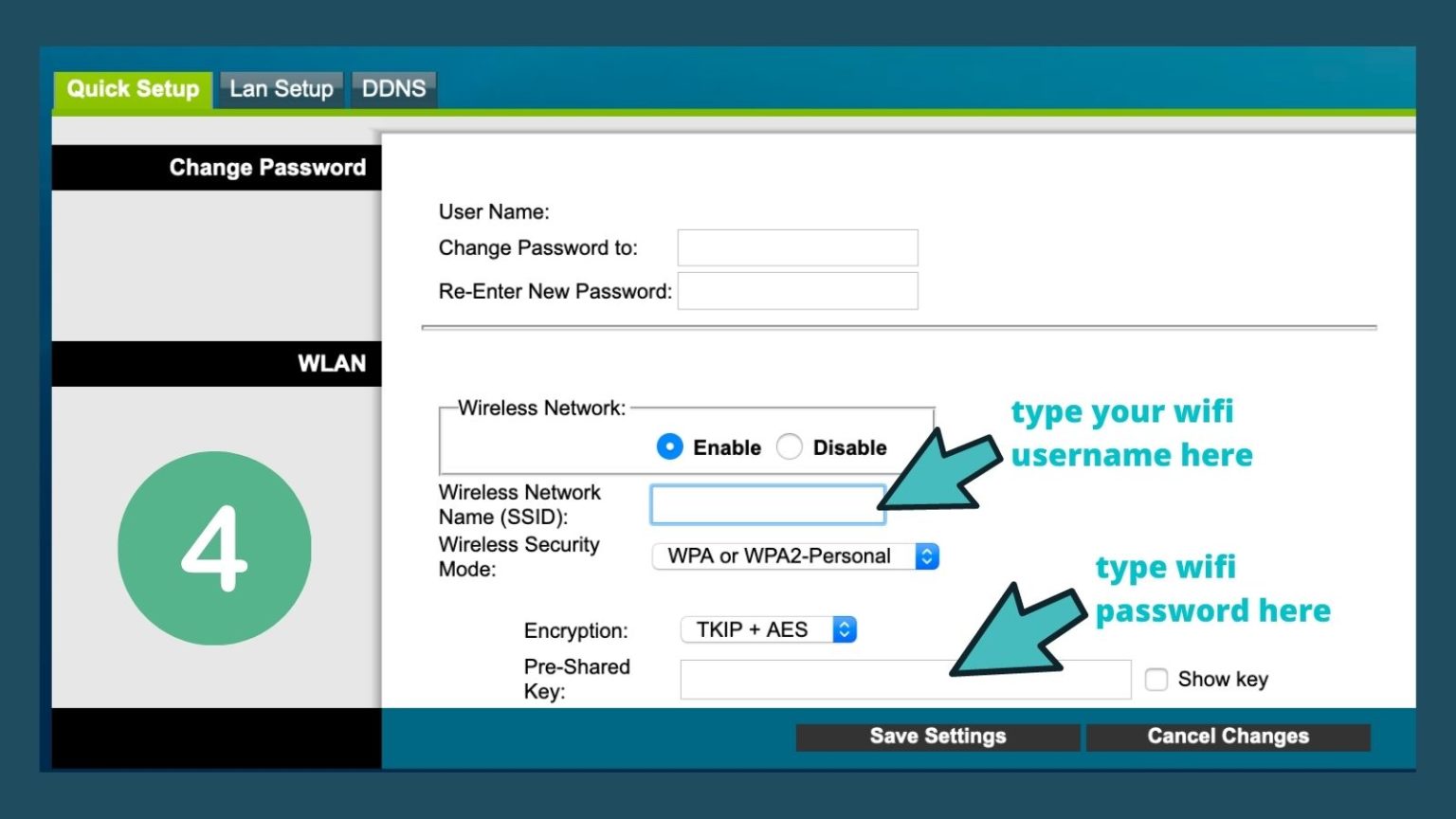The image size is (1456, 819).
Task: Switch to the Quick Setup tab
Action: click(133, 90)
